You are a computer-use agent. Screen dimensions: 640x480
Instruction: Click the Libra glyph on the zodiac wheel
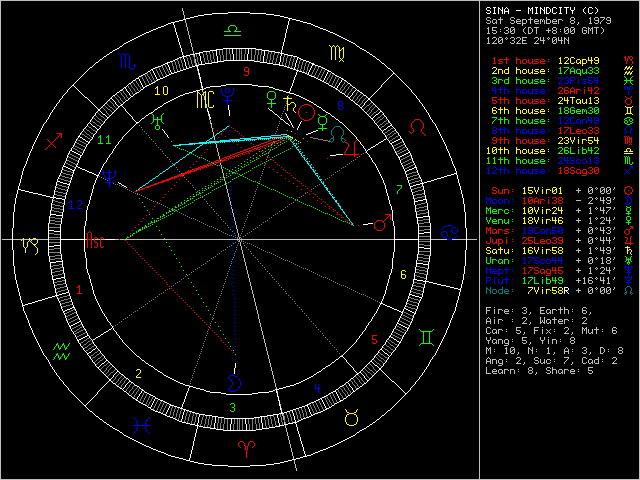pos(233,31)
